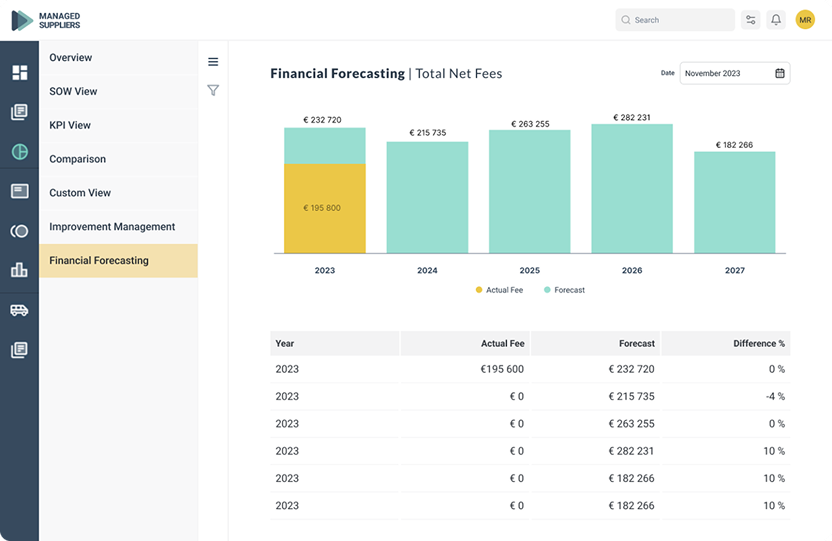The width and height of the screenshot is (832, 541).
Task: Open the pie chart analytics sidebar icon
Action: pos(20,152)
